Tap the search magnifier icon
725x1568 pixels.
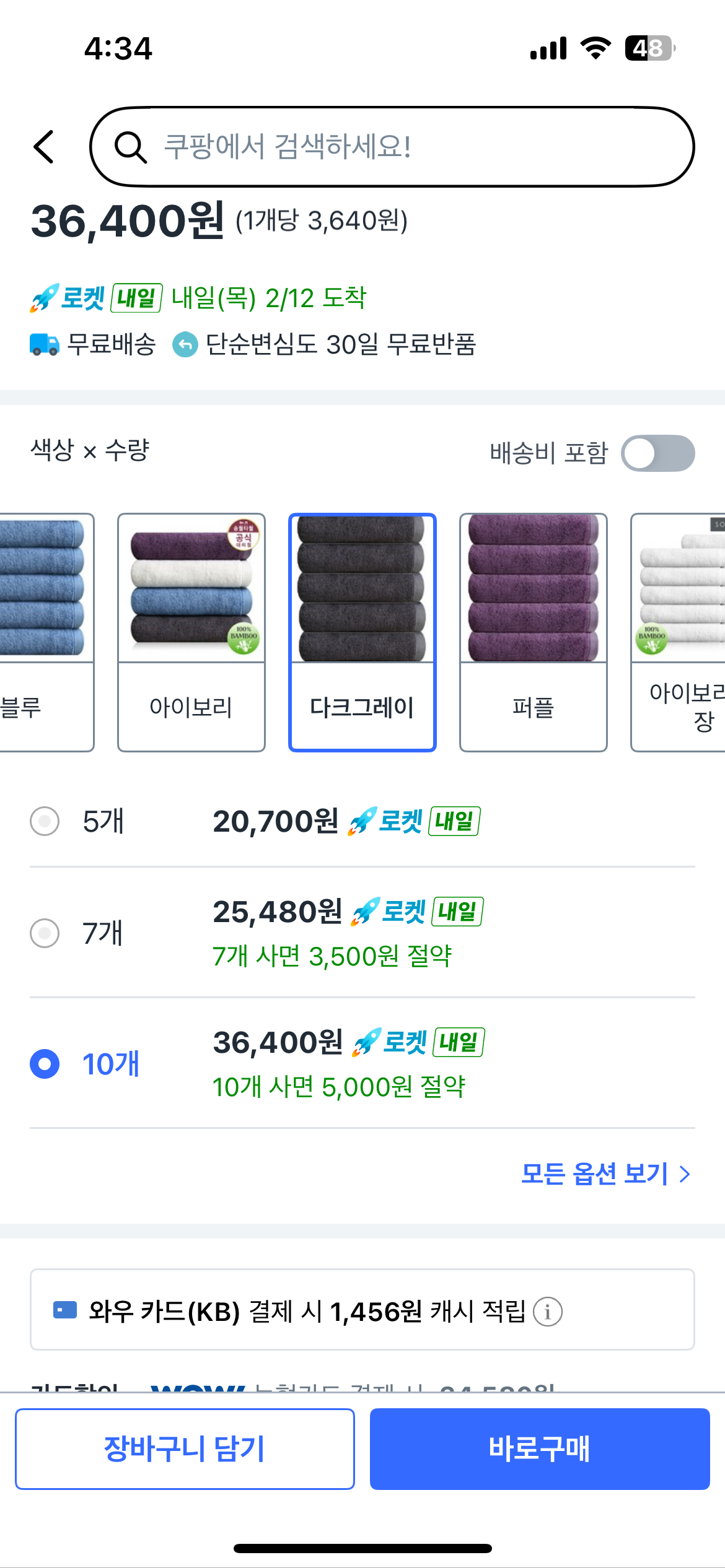point(130,147)
